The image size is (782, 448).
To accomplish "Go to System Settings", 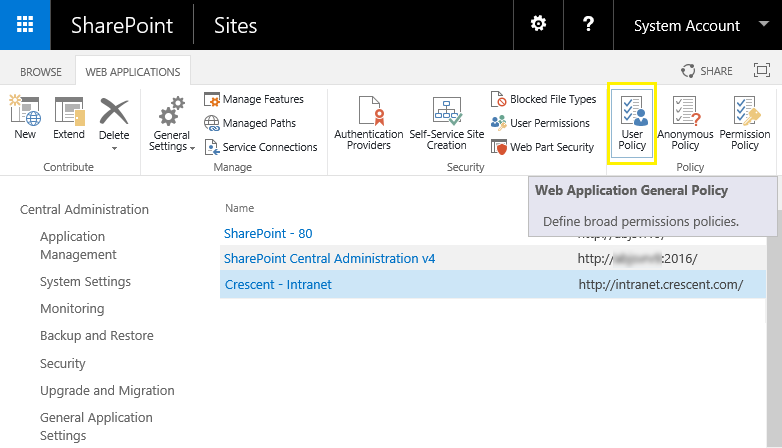I will pyautogui.click(x=85, y=282).
